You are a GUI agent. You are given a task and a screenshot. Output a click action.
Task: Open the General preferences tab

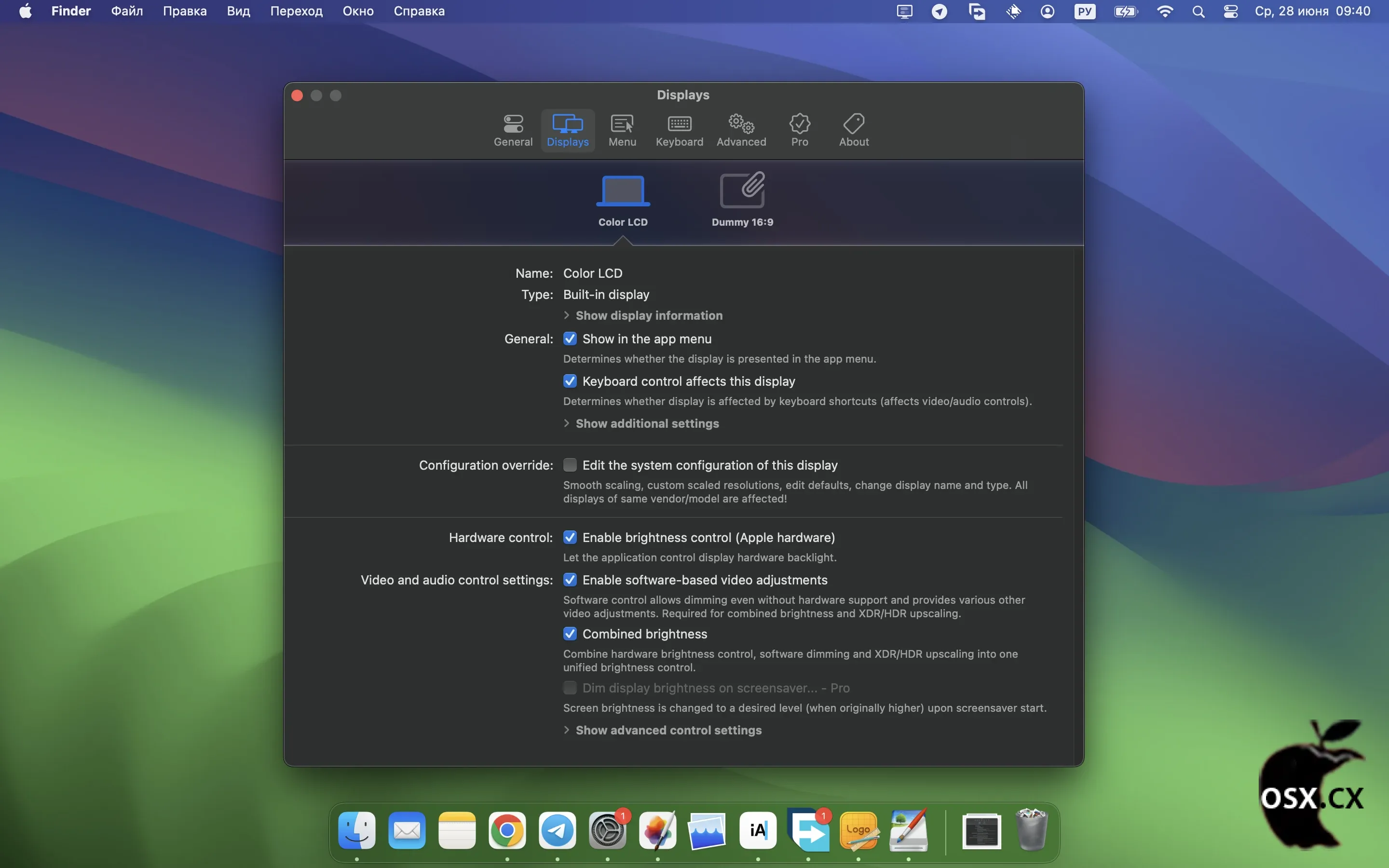(x=513, y=131)
